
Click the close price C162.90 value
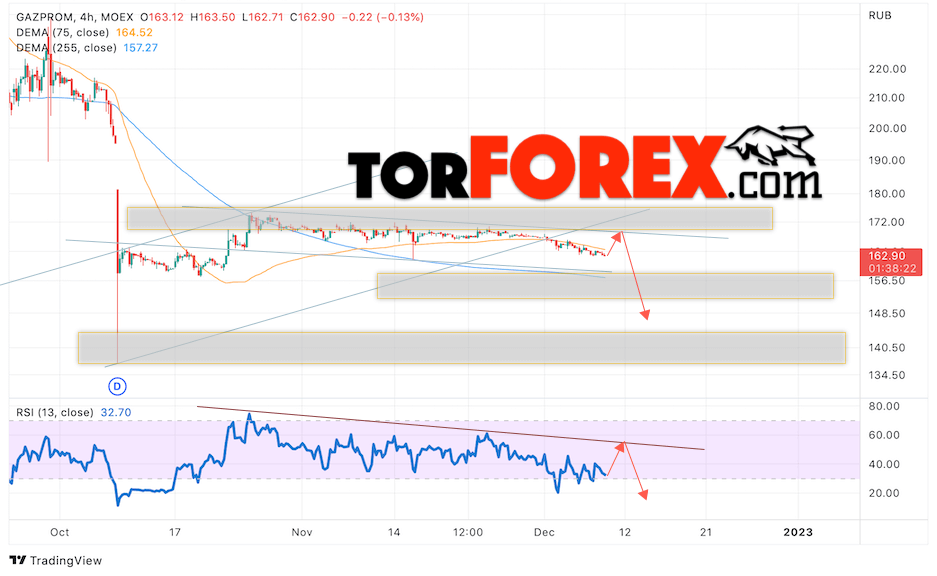[x=313, y=17]
